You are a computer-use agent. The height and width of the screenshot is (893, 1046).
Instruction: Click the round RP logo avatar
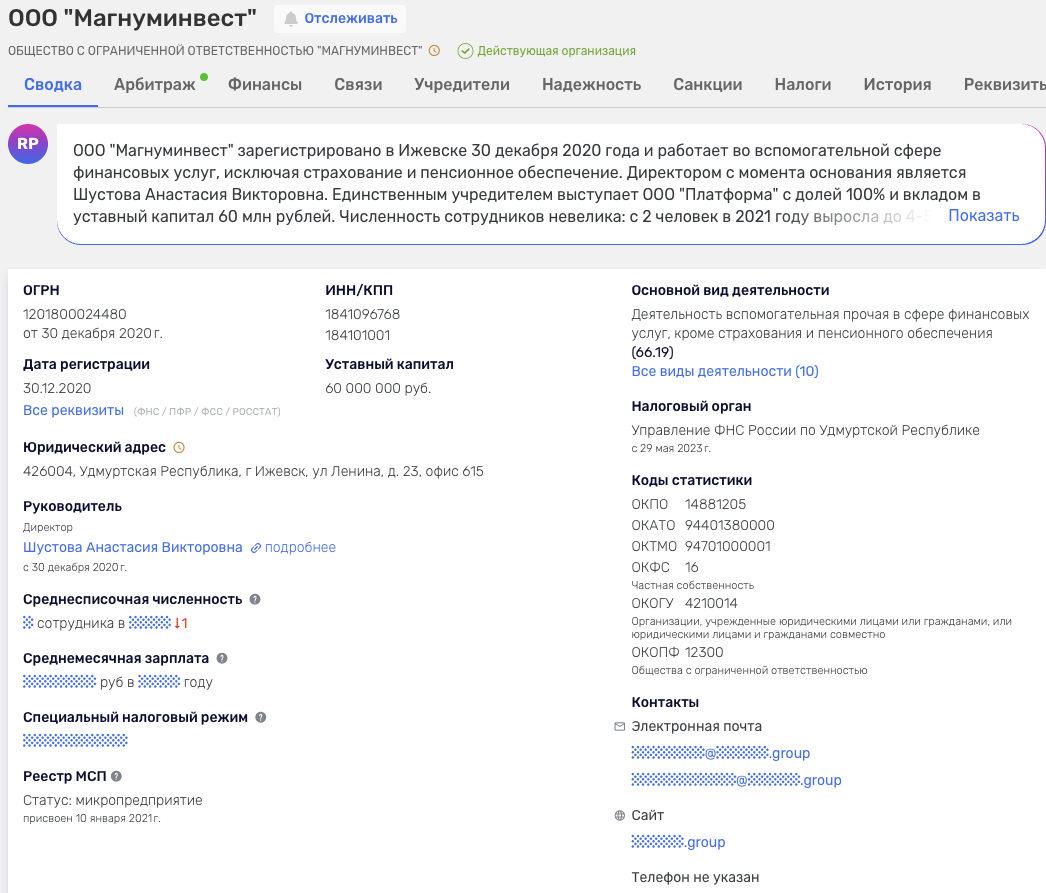click(28, 144)
